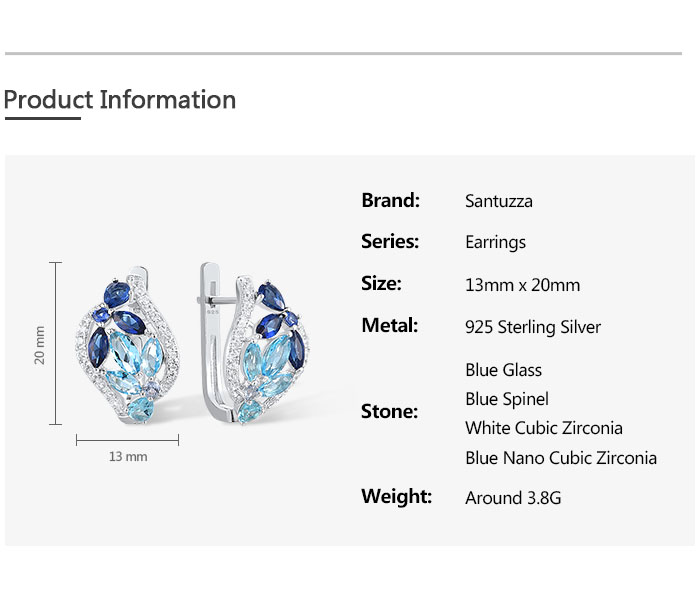Viewport: 700px width, 596px height.
Task: Click the Around 3.8G weight value
Action: click(513, 498)
